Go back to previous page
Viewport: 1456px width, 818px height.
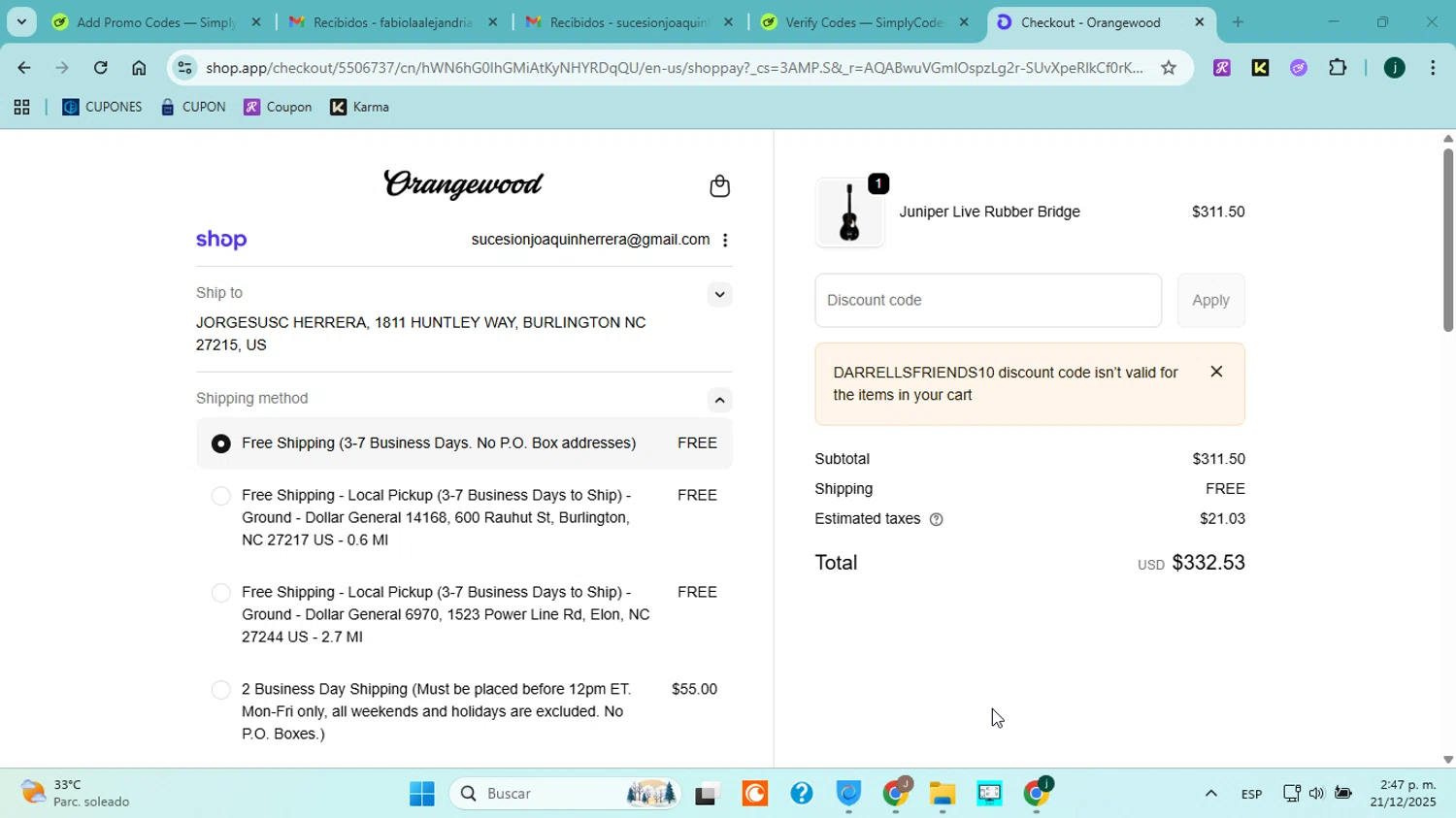23,68
